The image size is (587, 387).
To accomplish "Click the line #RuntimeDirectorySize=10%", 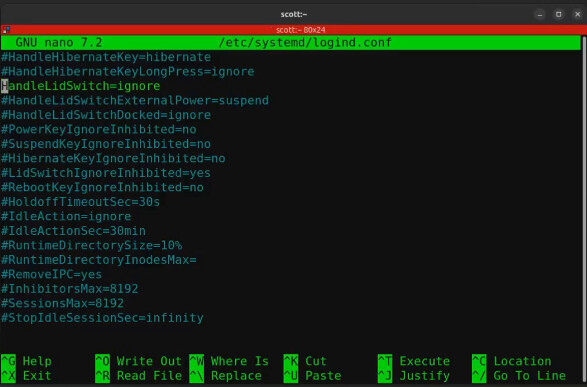I will [x=92, y=246].
